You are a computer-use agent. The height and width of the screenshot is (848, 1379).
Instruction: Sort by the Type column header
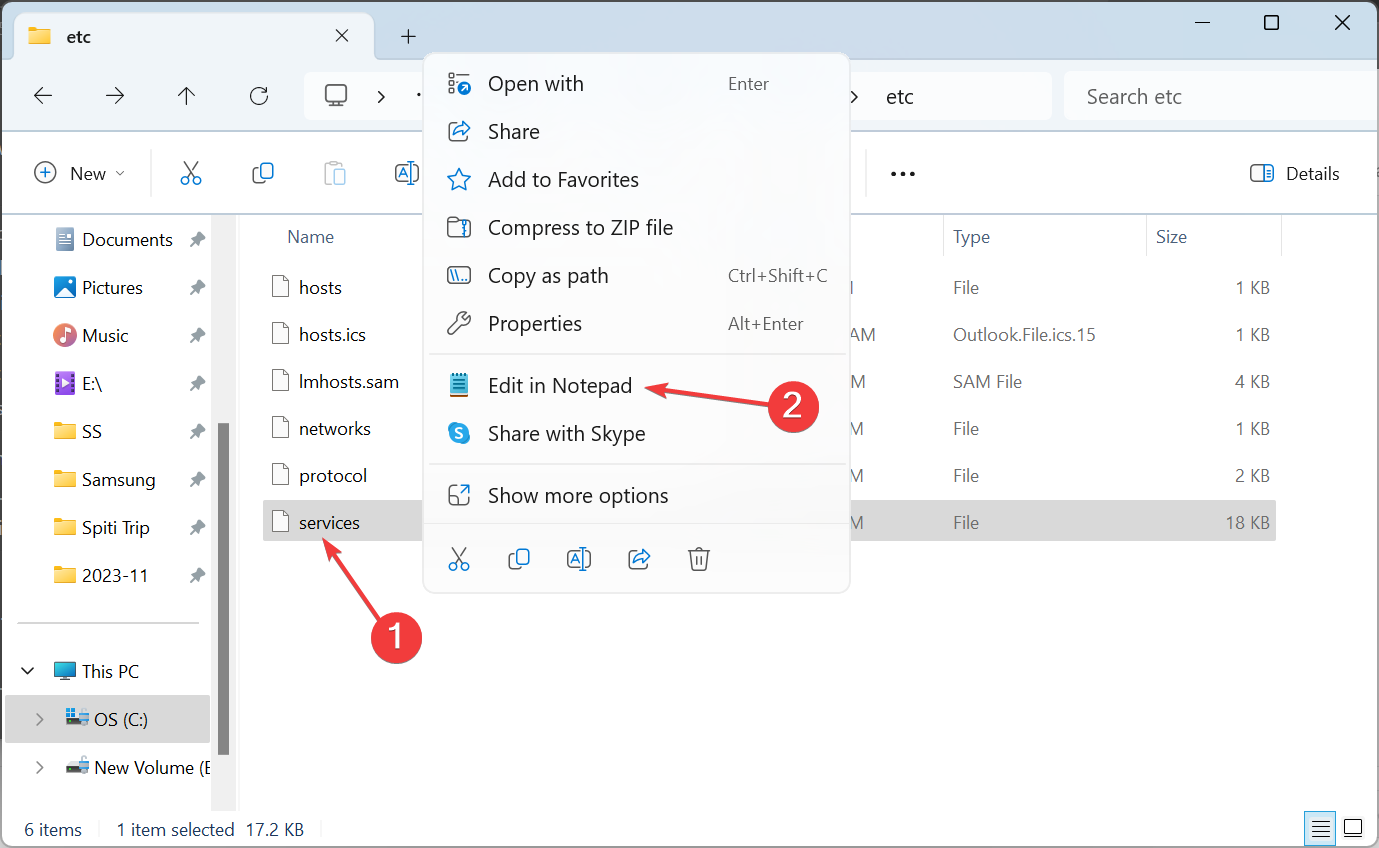tap(971, 237)
